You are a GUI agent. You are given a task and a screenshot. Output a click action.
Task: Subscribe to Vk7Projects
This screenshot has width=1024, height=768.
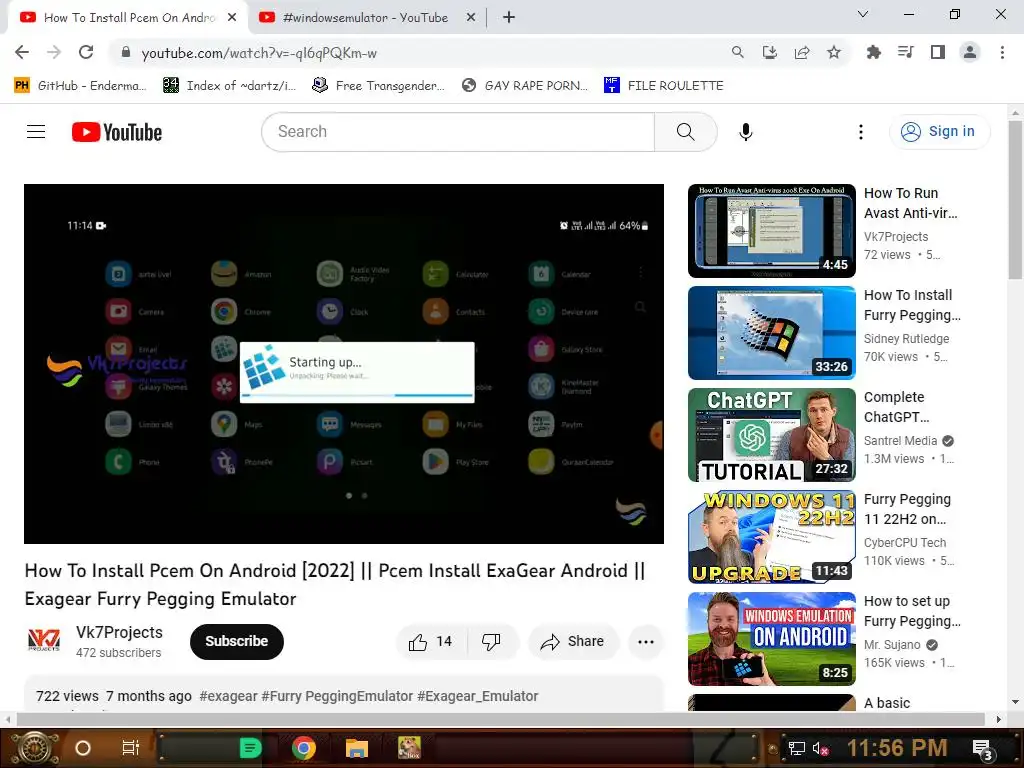click(237, 641)
